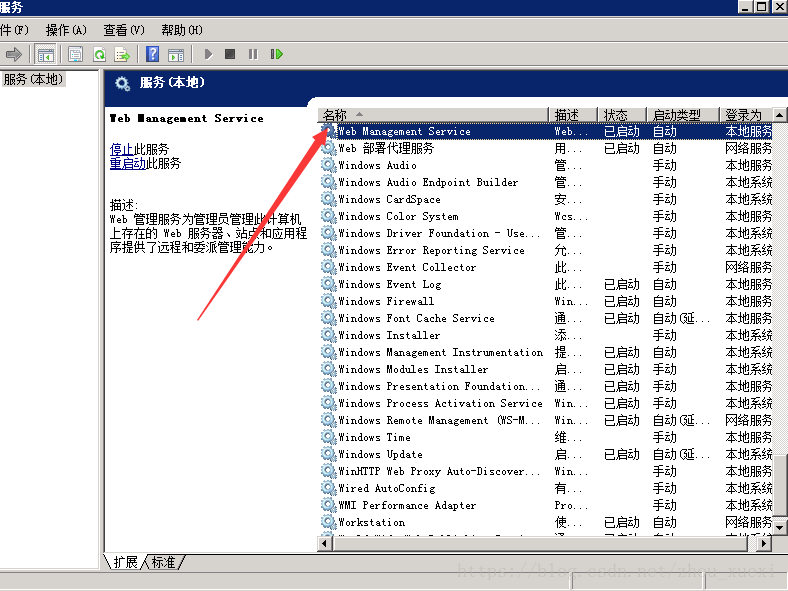Open the 查看(V) menu
The height and width of the screenshot is (591, 788).
click(x=124, y=30)
